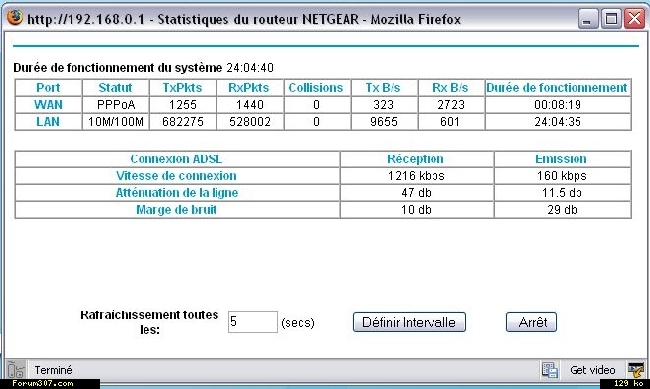
Task: Click the Collisions column header
Action: click(316, 88)
